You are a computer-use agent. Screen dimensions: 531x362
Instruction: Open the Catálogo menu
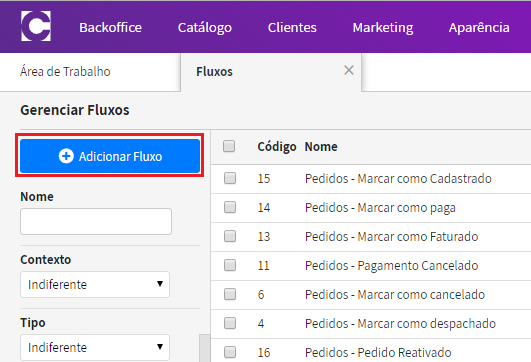coord(205,27)
